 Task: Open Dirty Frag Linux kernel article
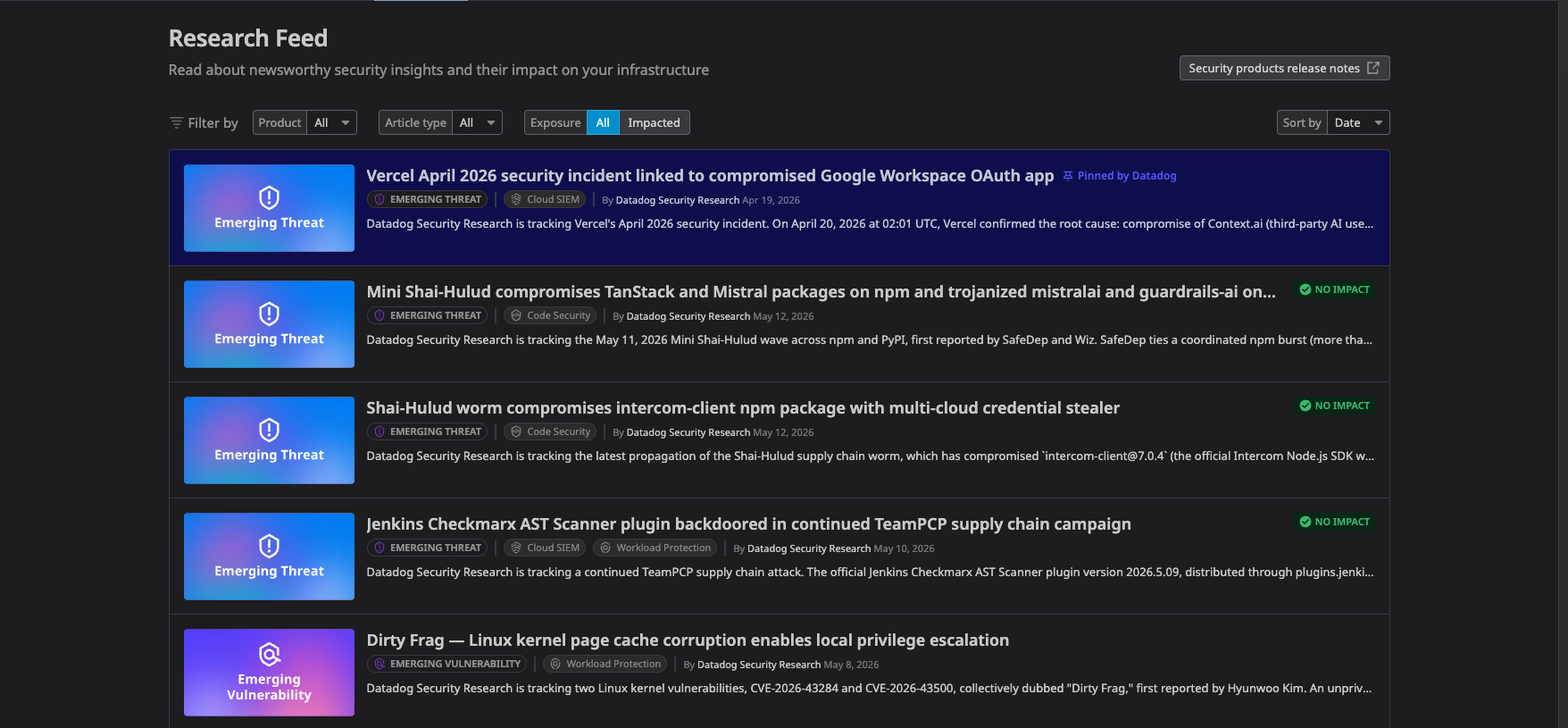[x=688, y=640]
